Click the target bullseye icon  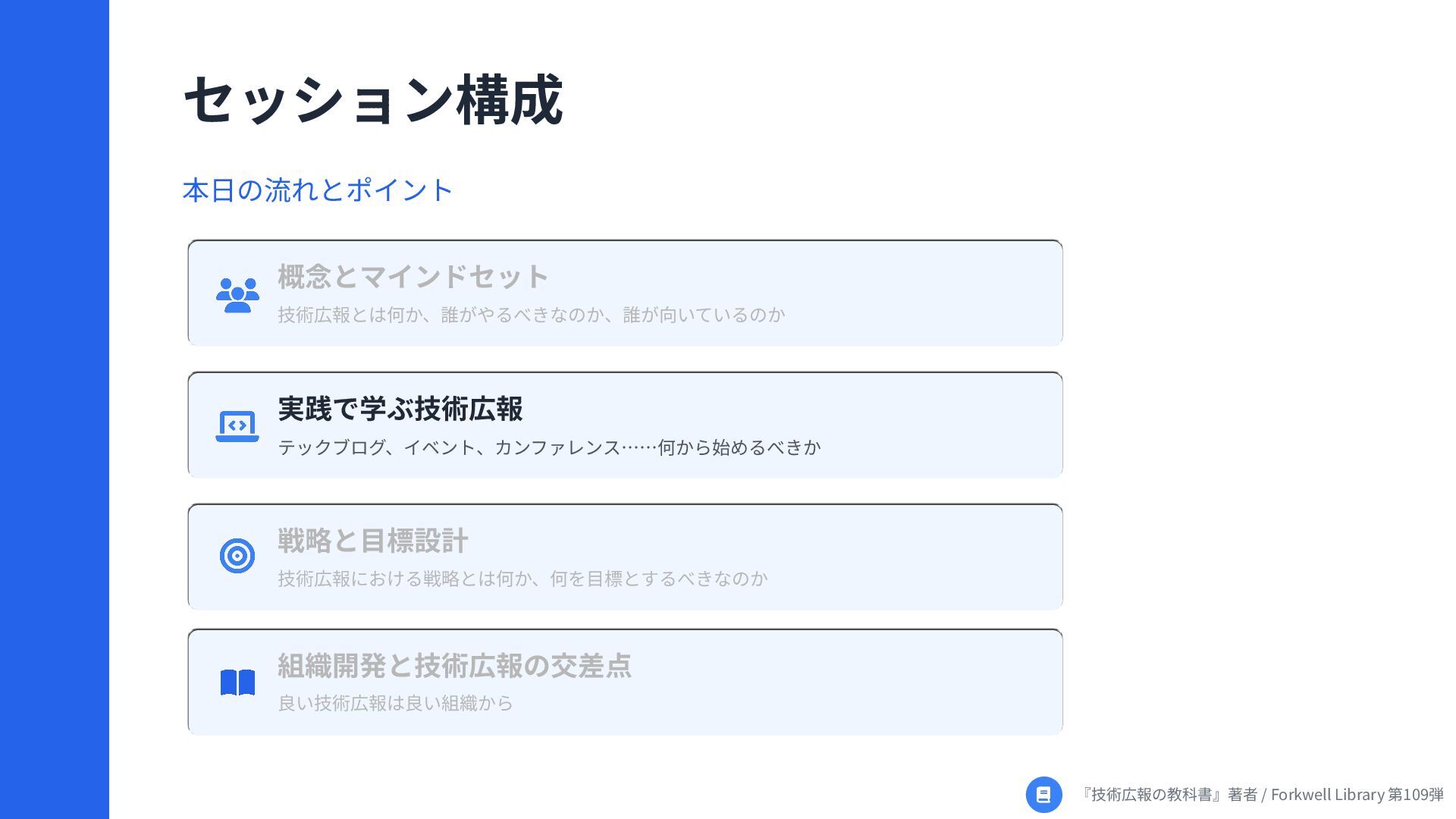(x=237, y=556)
